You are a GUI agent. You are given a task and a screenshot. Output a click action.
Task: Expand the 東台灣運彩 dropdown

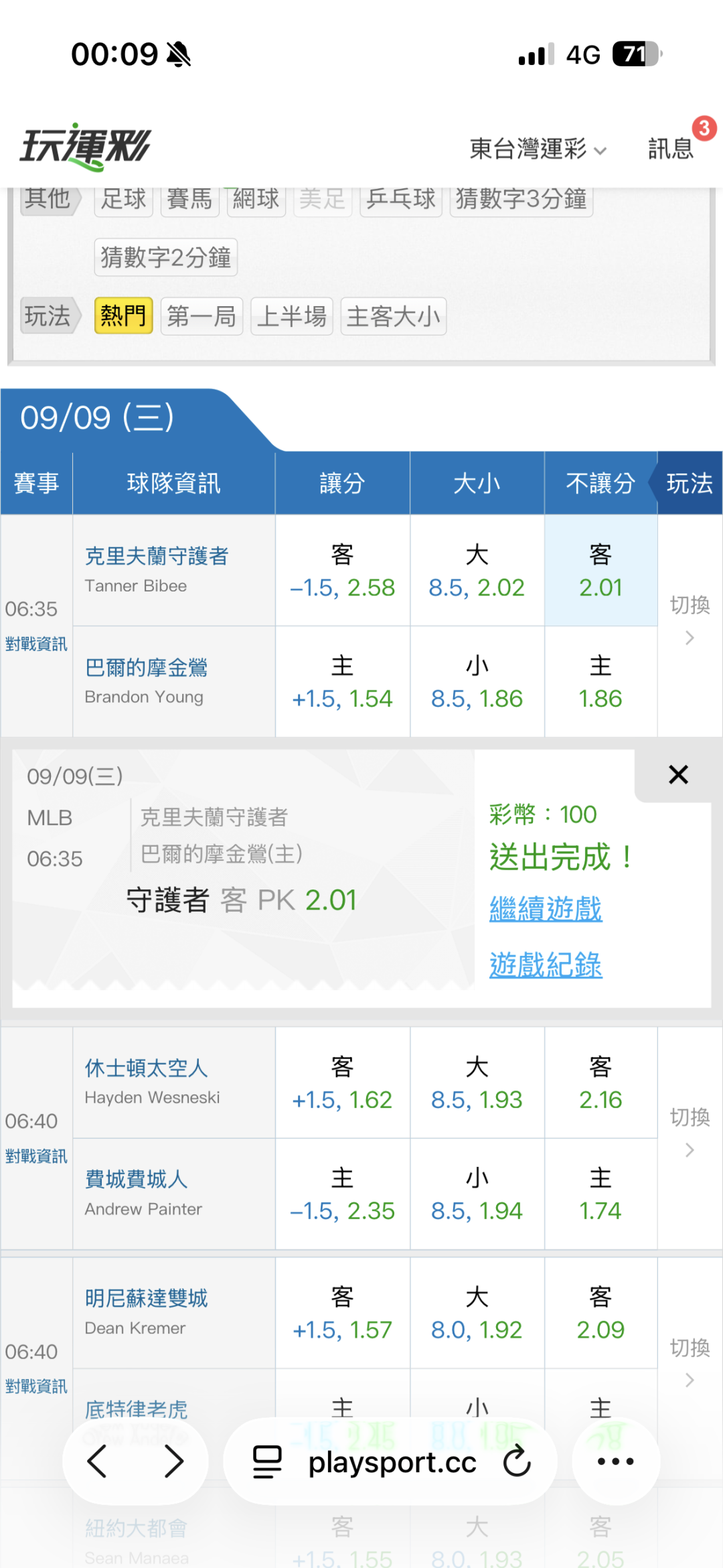[x=538, y=149]
